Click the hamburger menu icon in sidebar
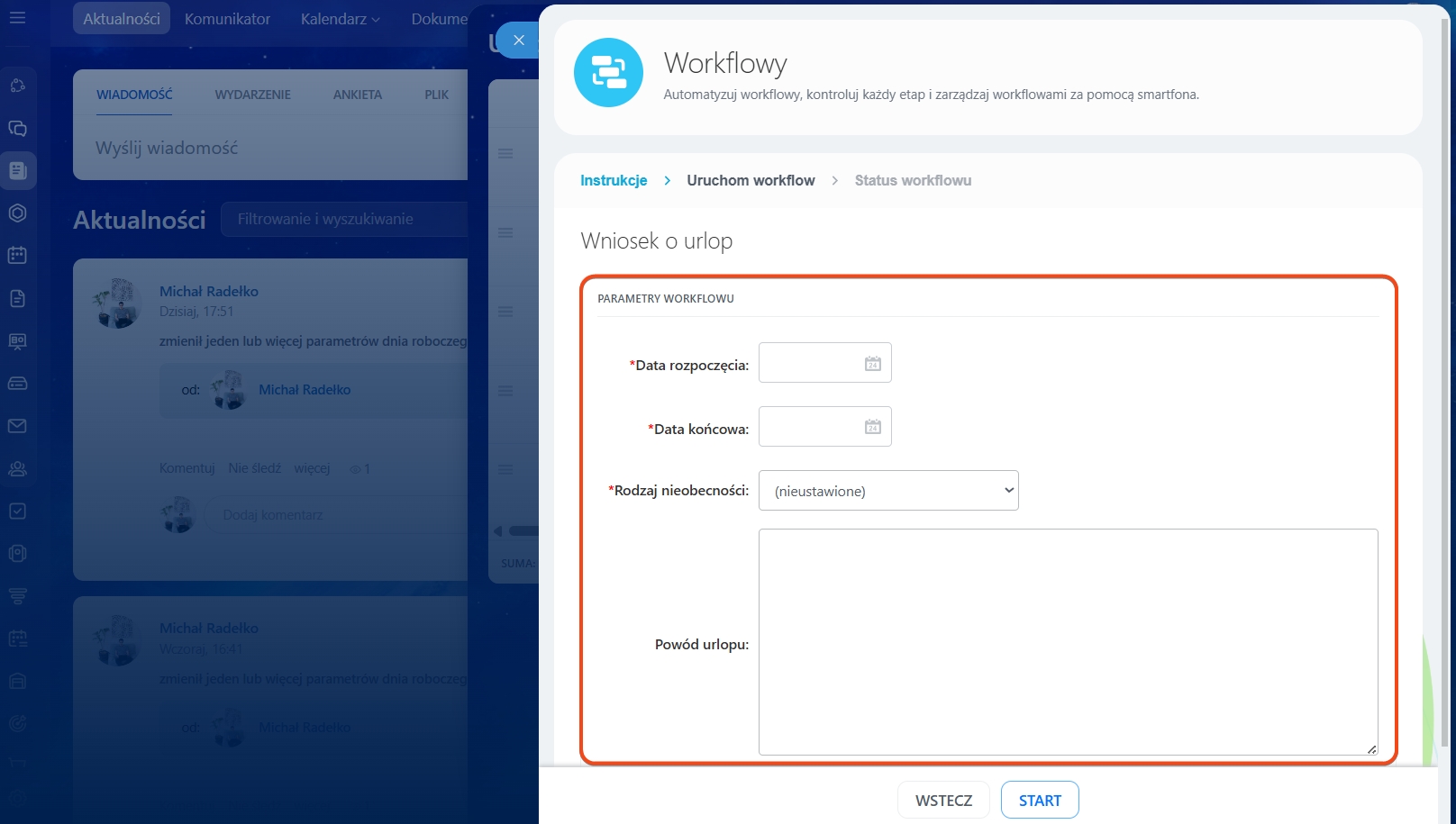 pyautogui.click(x=17, y=17)
